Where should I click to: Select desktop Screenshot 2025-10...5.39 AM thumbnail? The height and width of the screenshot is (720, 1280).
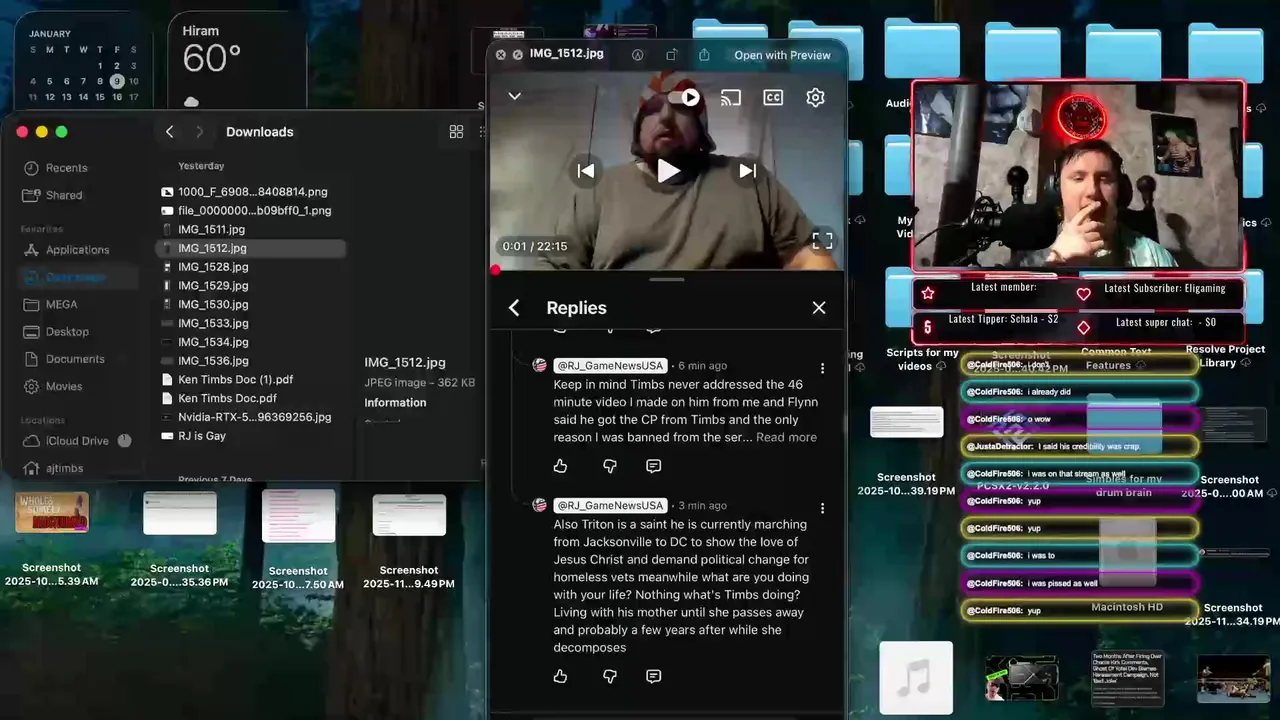(x=52, y=512)
